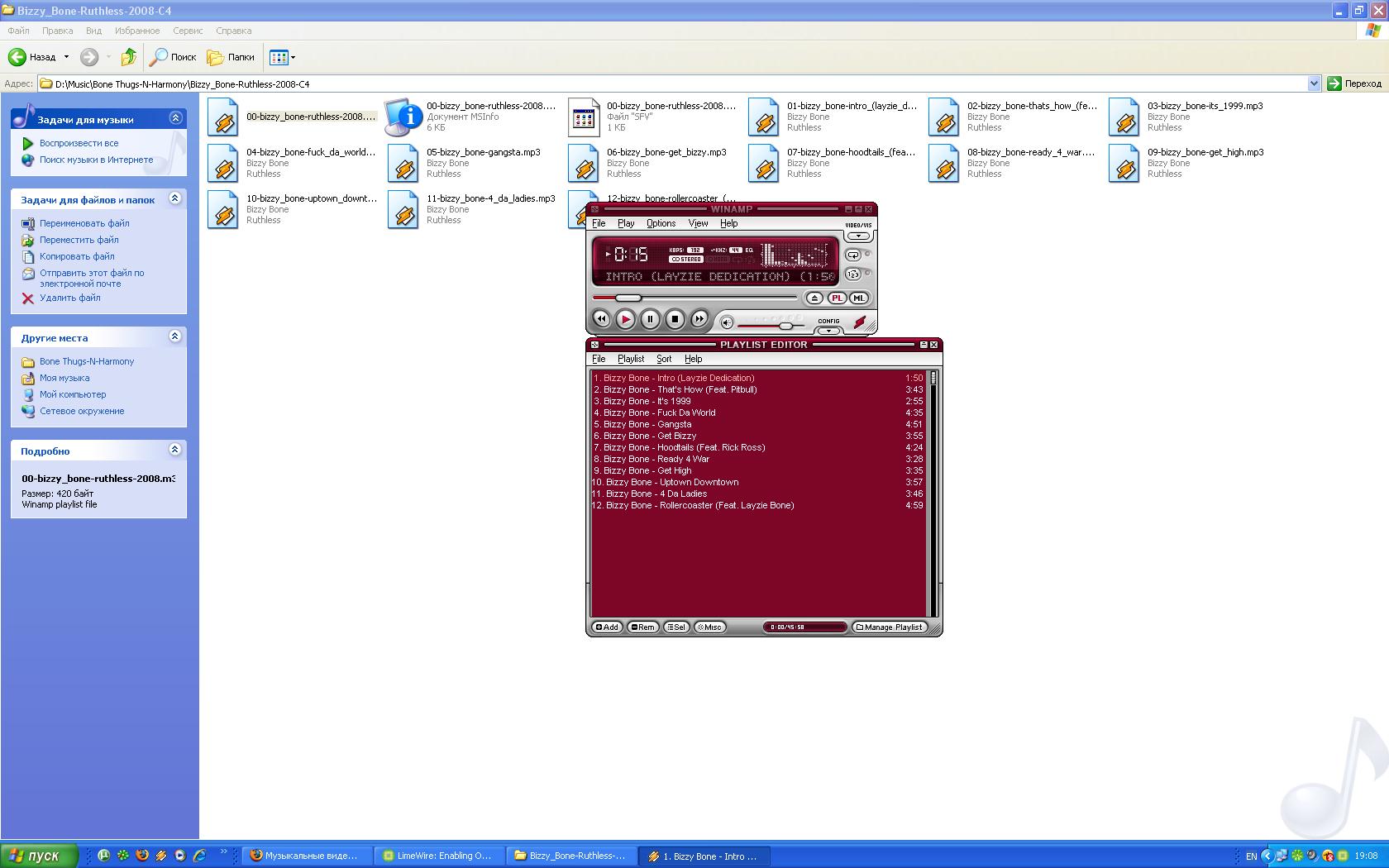Click the Explorer Up one level folder icon
The width and height of the screenshot is (1389, 868).
click(128, 57)
